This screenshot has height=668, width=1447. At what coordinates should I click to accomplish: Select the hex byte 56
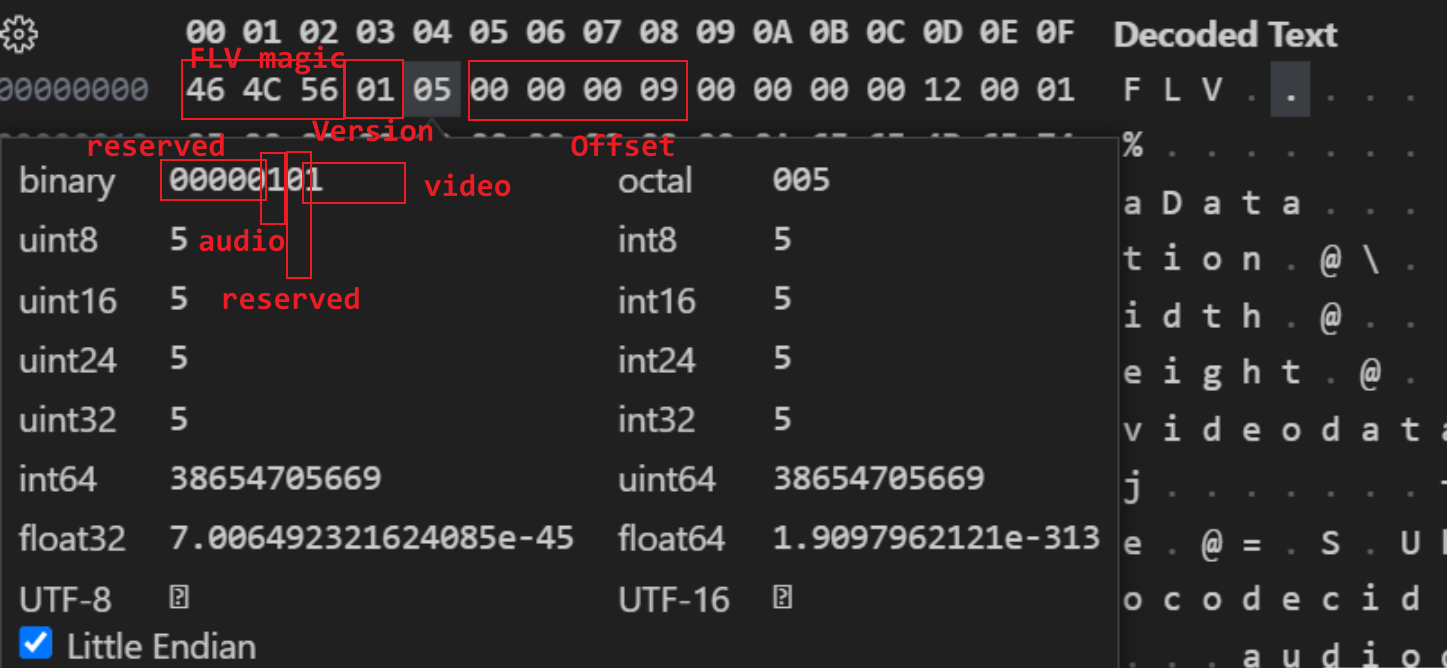319,90
